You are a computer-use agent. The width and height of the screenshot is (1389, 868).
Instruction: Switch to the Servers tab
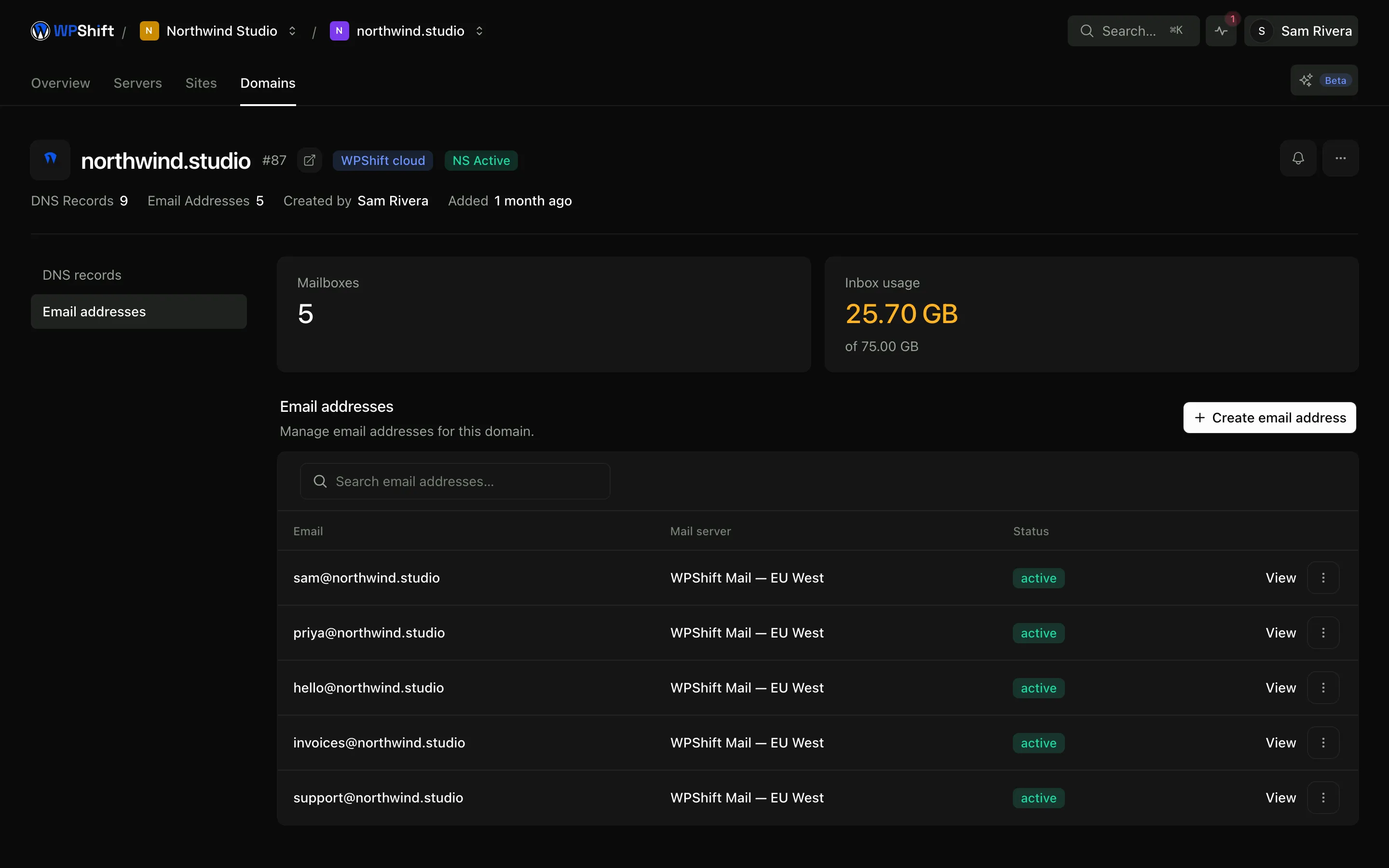[138, 83]
